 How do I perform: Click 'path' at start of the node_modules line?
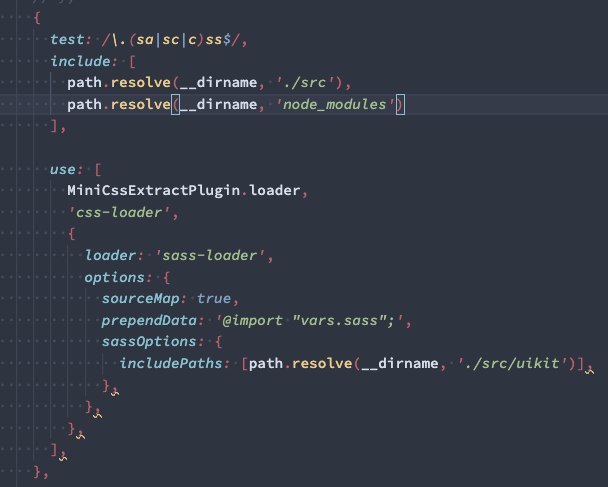tap(85, 104)
